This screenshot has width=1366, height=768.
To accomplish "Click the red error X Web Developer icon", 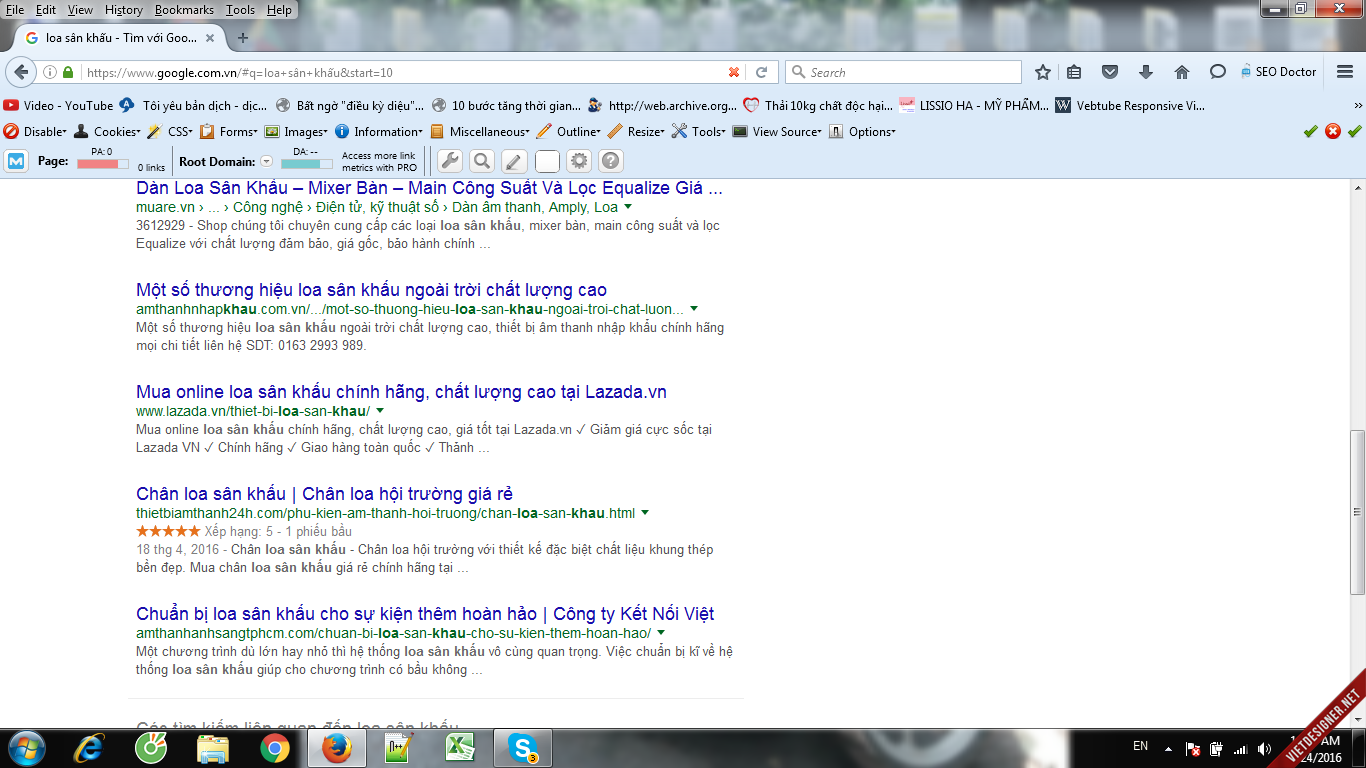I will point(1333,131).
